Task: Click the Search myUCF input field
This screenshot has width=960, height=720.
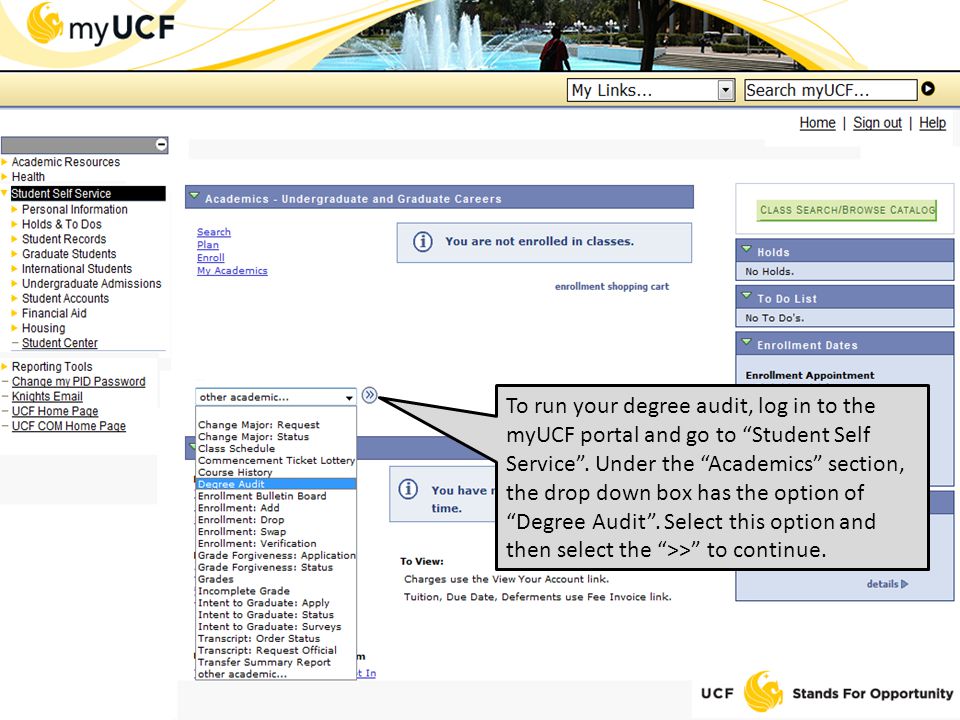Action: 831,90
